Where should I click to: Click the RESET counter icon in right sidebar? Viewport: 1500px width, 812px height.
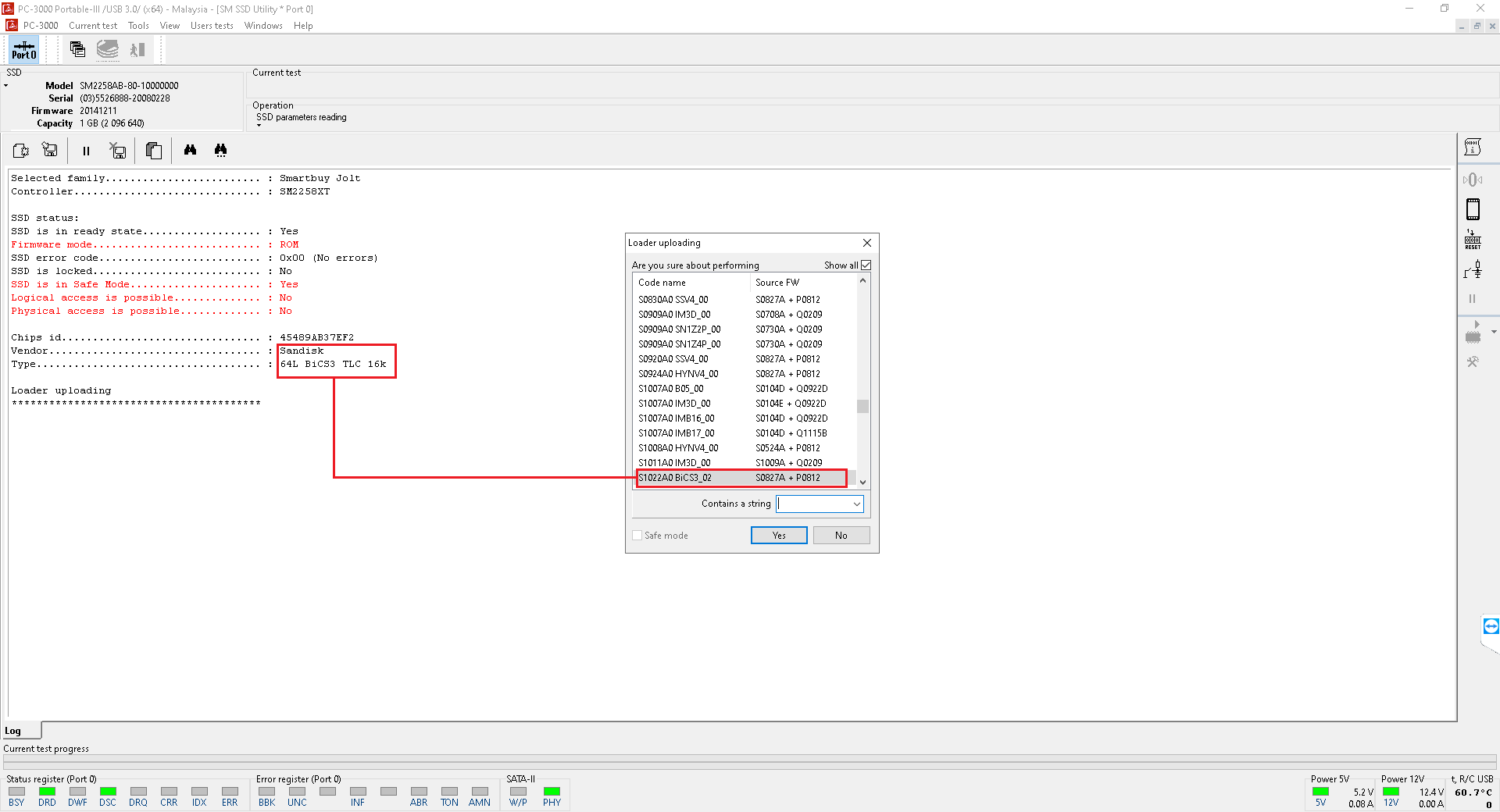point(1473,240)
